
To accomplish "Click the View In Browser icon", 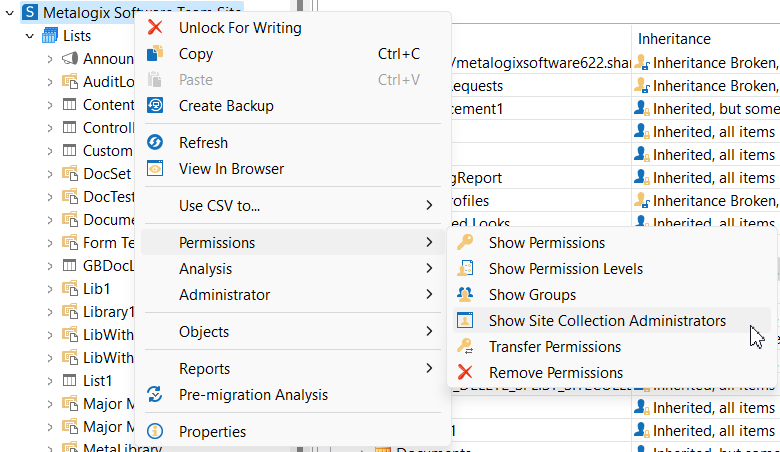I will click(x=155, y=169).
